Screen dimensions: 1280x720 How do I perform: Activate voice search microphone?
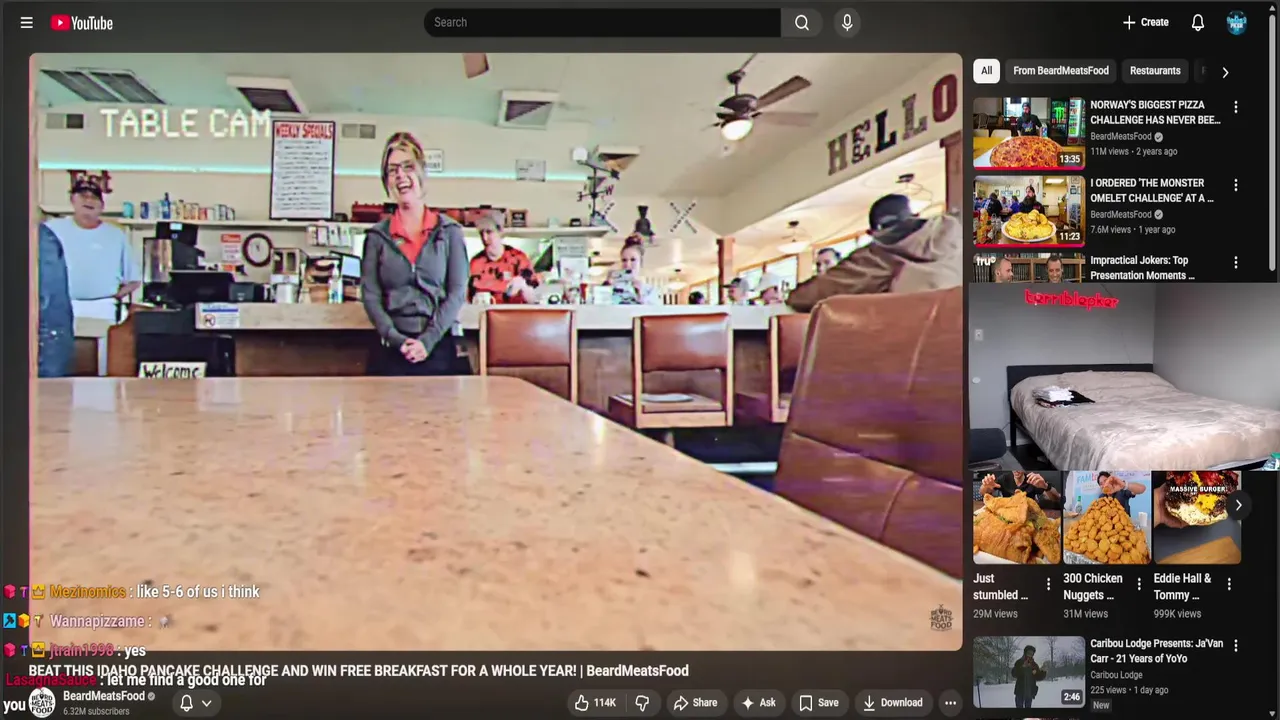(847, 22)
